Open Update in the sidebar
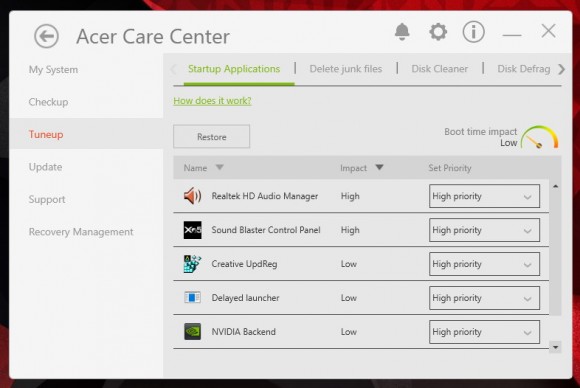 tap(45, 167)
